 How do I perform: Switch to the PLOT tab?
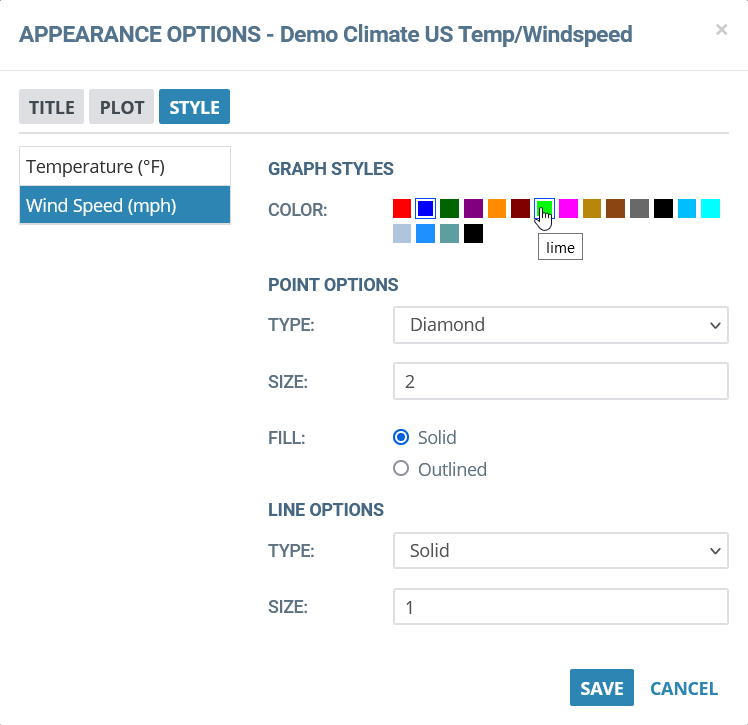coord(122,106)
